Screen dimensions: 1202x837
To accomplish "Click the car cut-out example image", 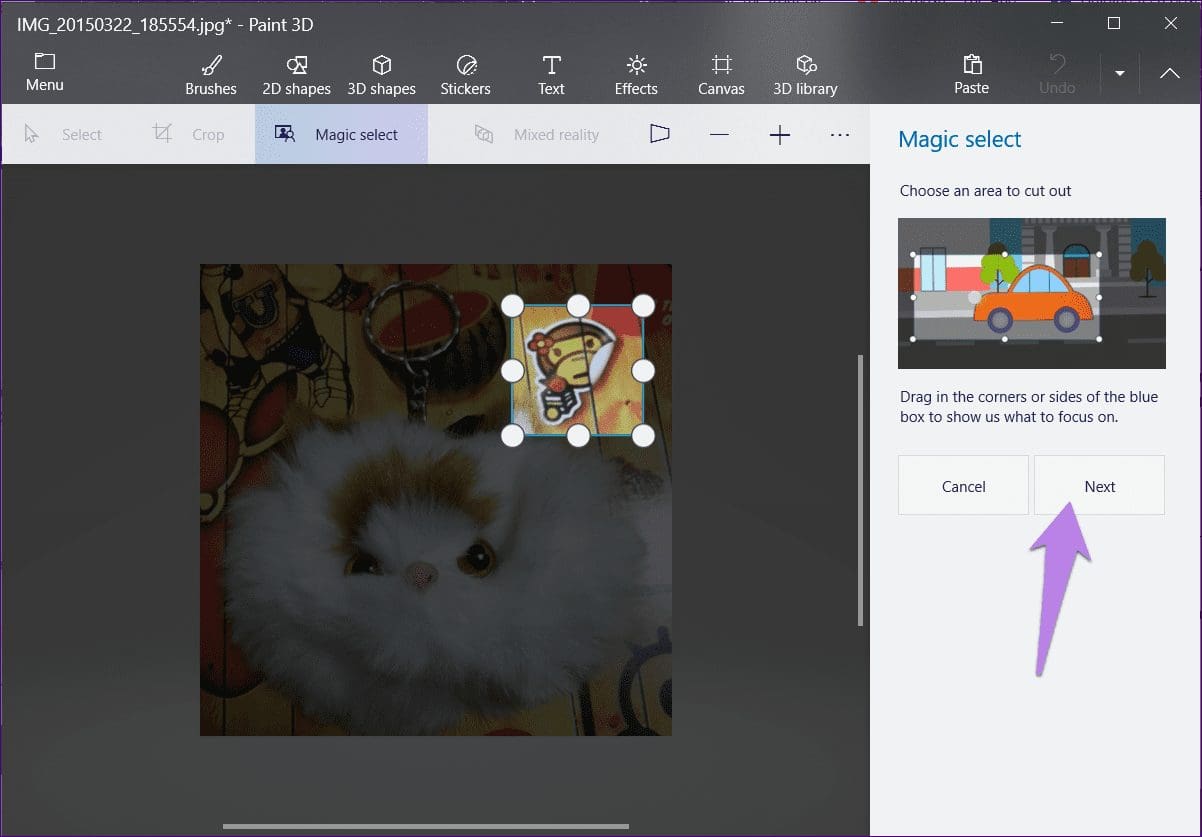I will [1031, 293].
